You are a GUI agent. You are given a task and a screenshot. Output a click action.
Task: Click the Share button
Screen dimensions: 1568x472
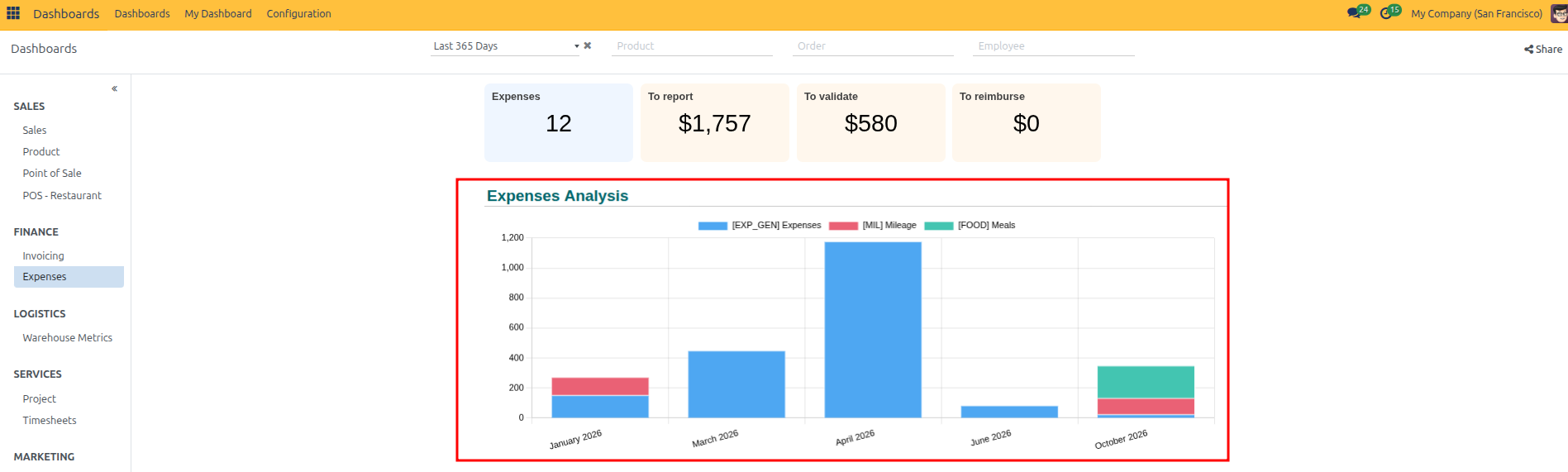1543,50
